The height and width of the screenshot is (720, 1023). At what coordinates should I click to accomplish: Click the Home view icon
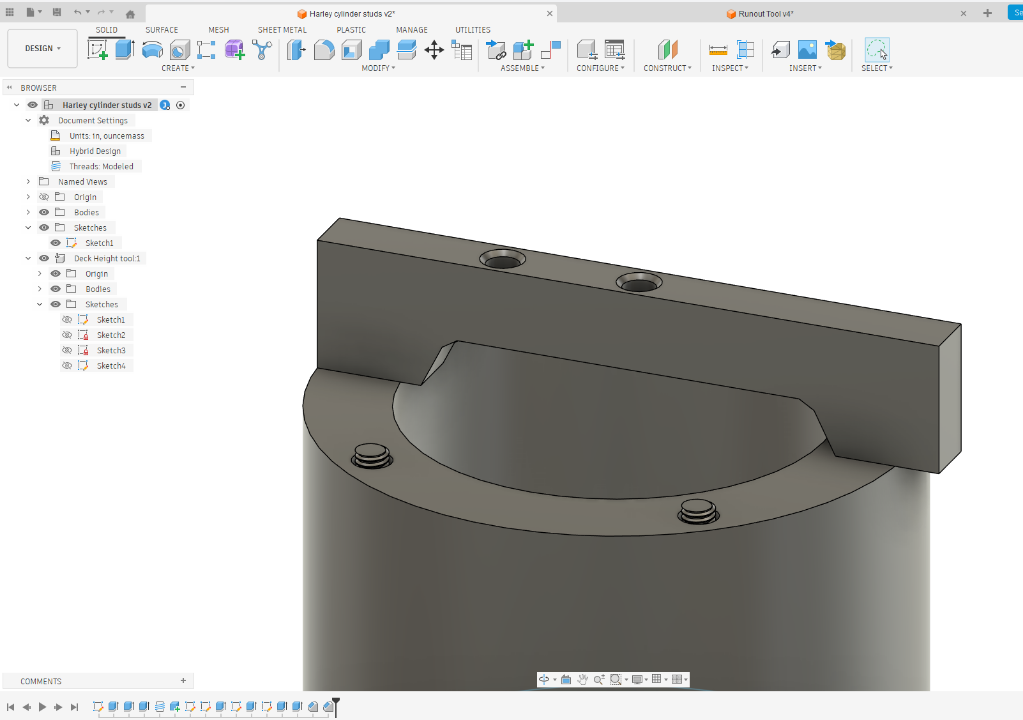[x=130, y=14]
